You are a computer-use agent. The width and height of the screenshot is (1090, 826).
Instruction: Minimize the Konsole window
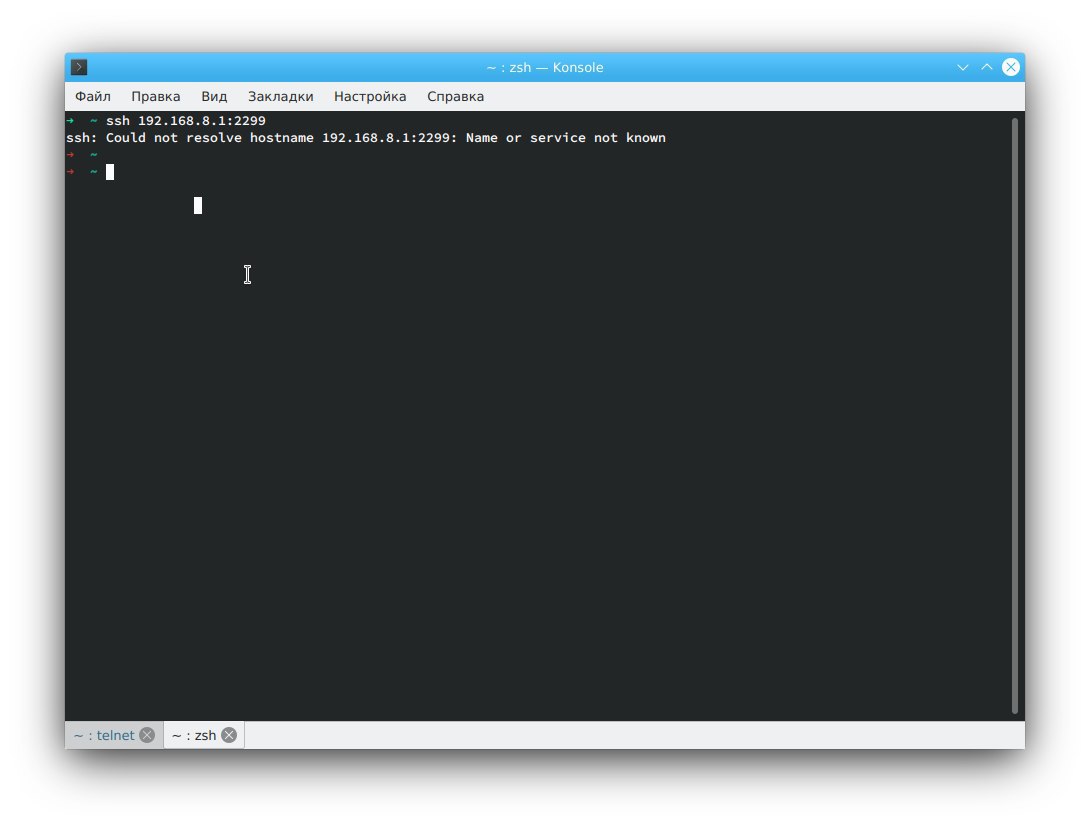point(963,67)
